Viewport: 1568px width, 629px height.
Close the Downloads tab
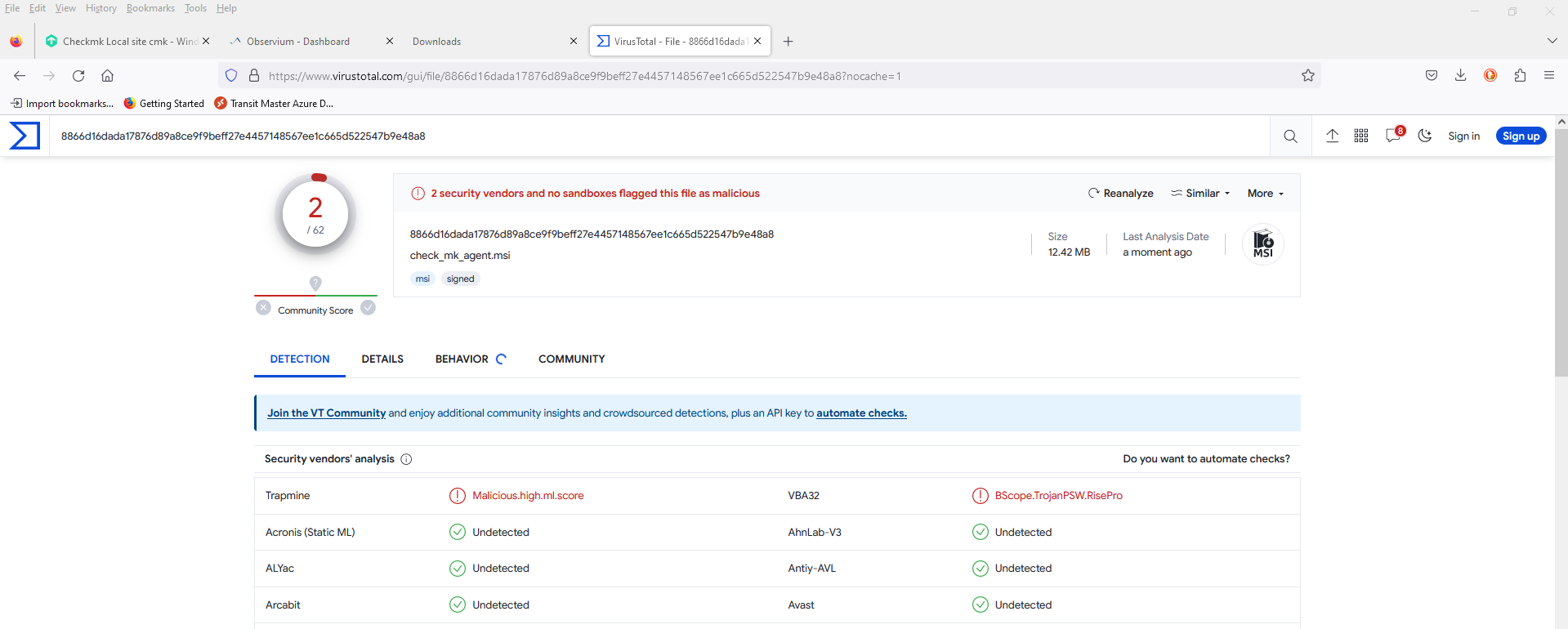574,41
